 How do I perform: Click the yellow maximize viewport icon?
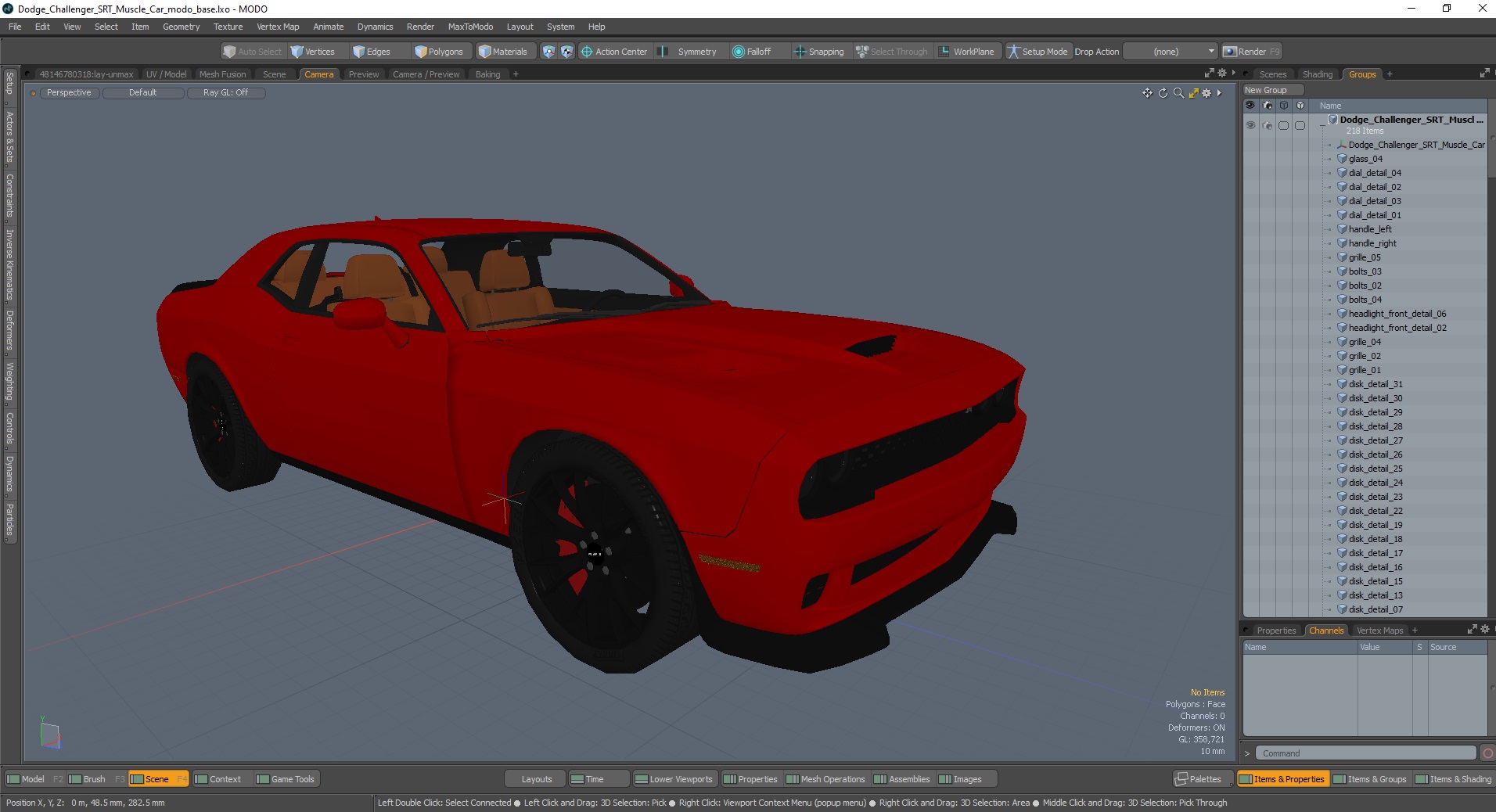1193,93
